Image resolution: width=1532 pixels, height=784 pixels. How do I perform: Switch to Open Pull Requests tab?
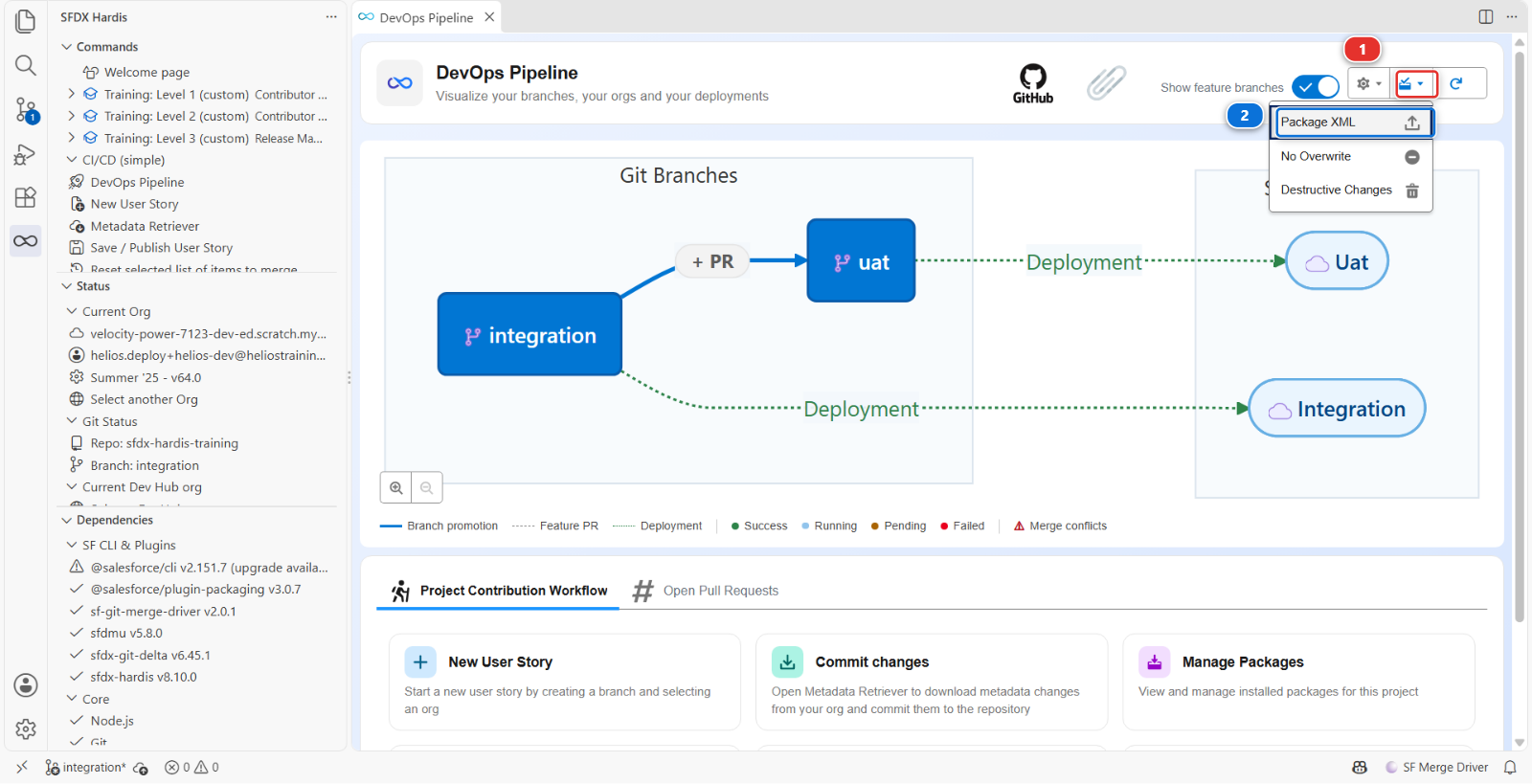tap(706, 591)
